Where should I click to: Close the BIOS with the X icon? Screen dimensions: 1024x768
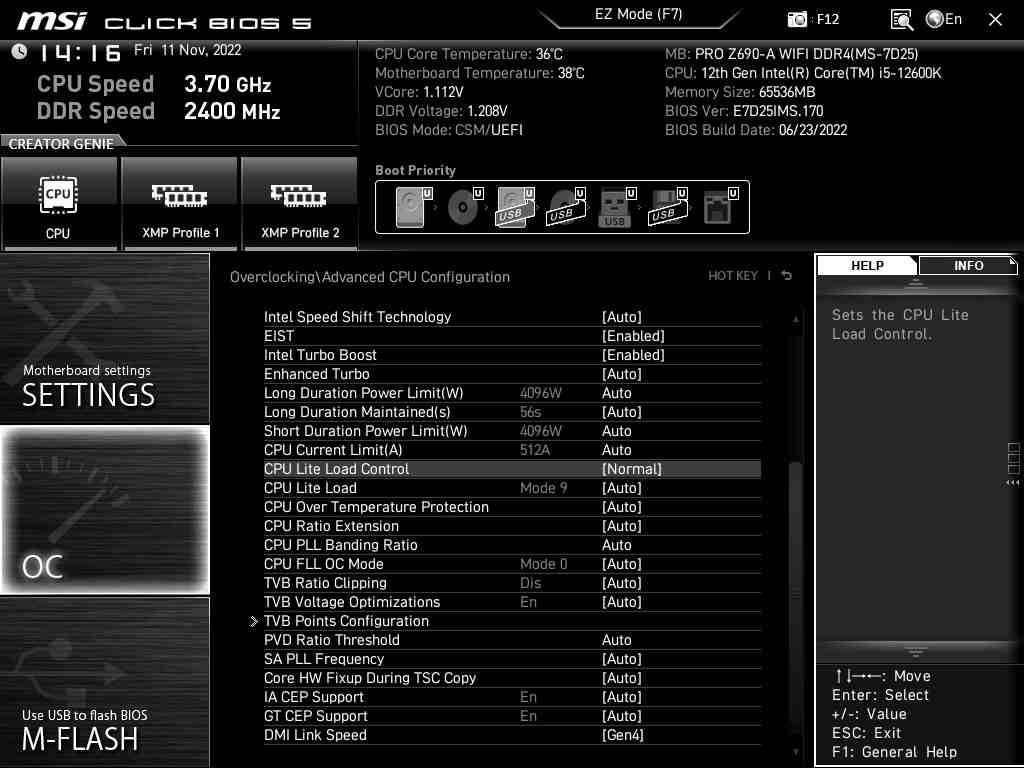[x=995, y=20]
